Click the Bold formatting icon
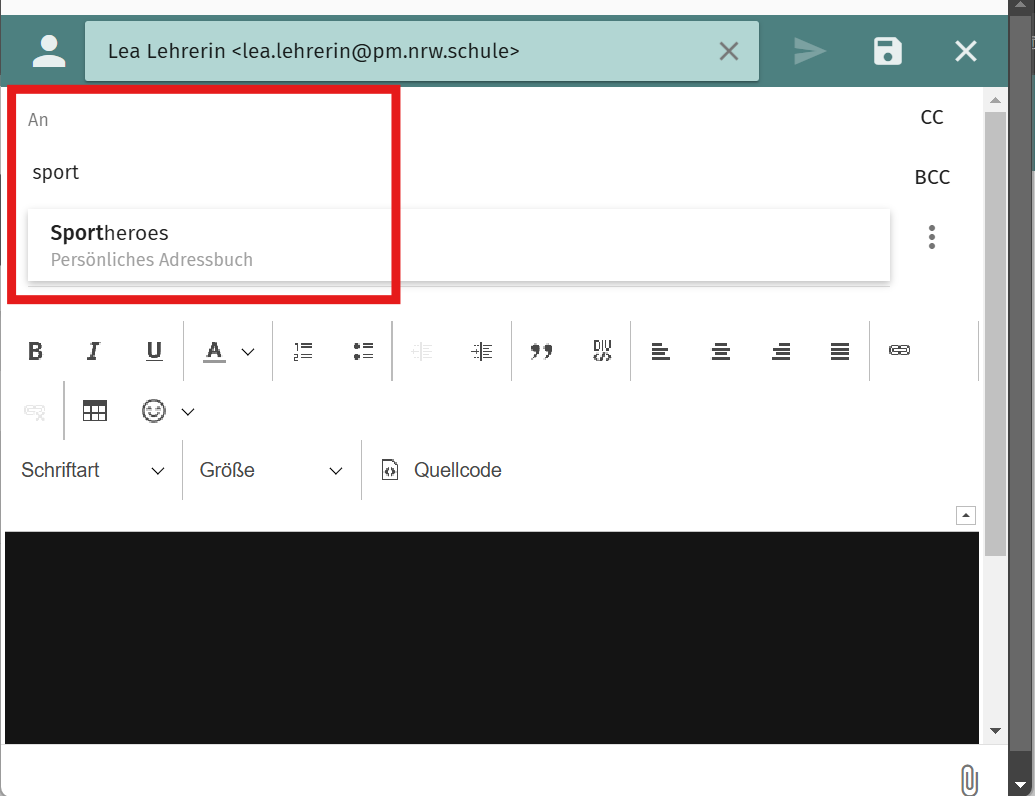Viewport: 1035px width, 796px height. coord(35,351)
